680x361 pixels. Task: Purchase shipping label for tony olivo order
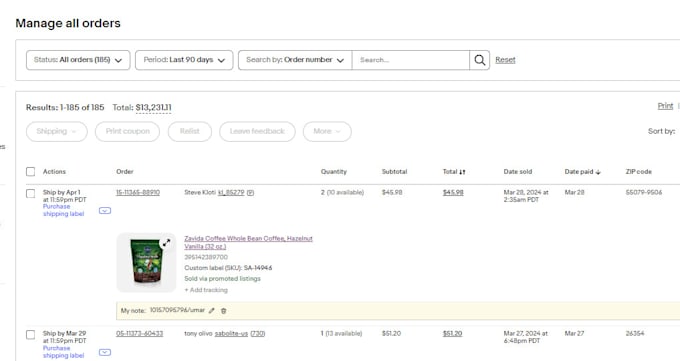[63, 351]
